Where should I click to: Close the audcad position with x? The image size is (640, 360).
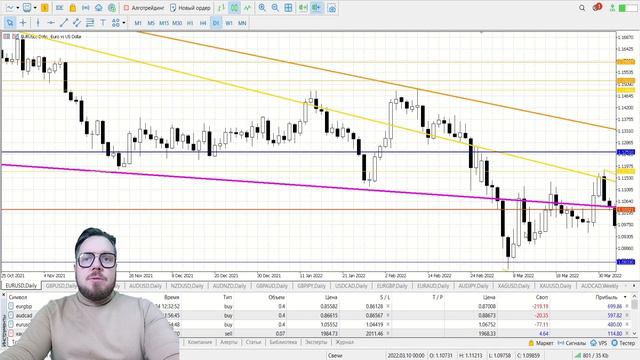pyautogui.click(x=627, y=315)
